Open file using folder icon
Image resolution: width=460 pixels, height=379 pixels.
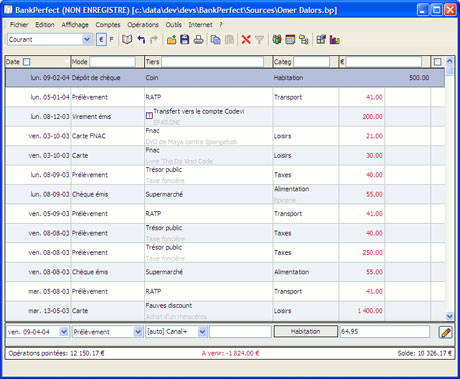pyautogui.click(x=172, y=40)
